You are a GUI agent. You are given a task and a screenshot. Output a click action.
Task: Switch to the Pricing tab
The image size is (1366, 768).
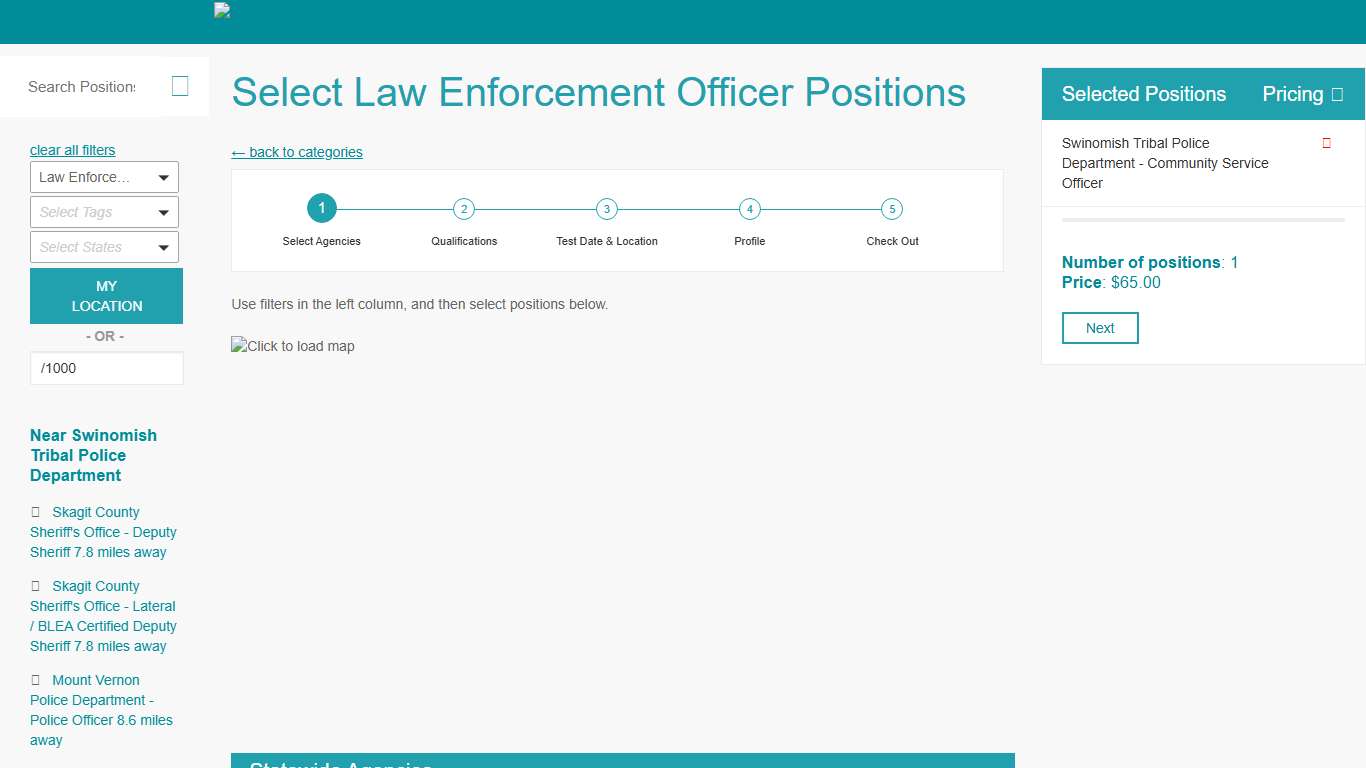(1291, 93)
